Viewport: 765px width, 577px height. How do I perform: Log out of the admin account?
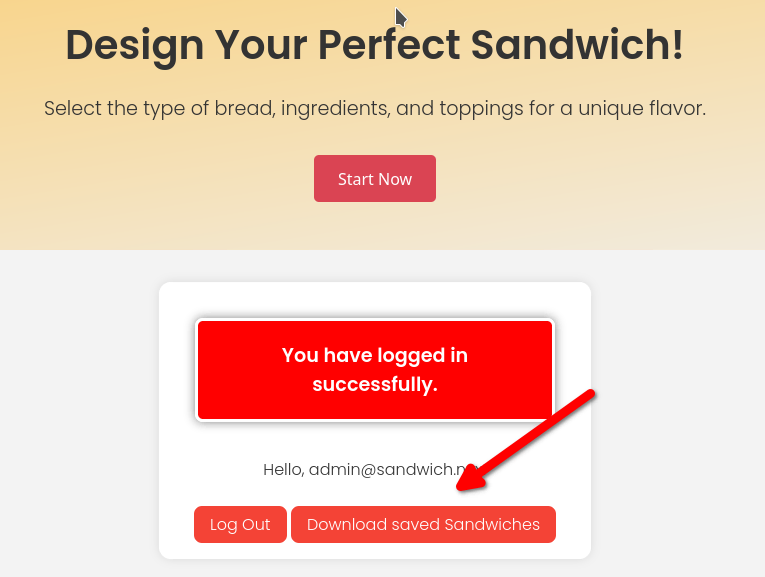pos(240,524)
